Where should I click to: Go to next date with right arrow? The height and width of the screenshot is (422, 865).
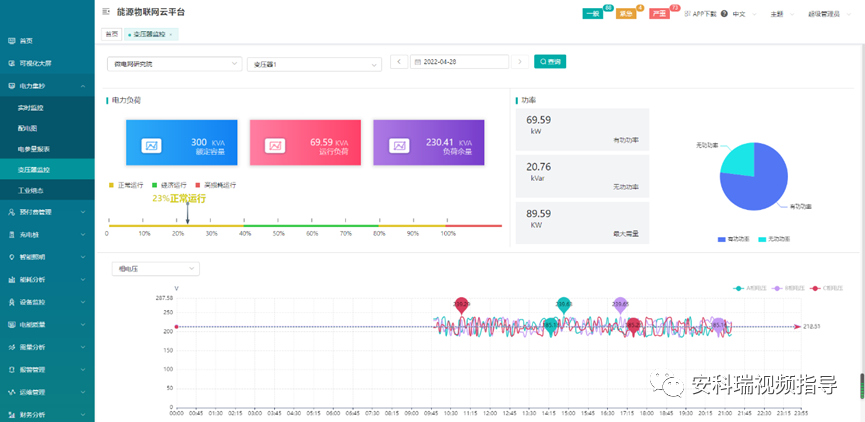(x=520, y=62)
